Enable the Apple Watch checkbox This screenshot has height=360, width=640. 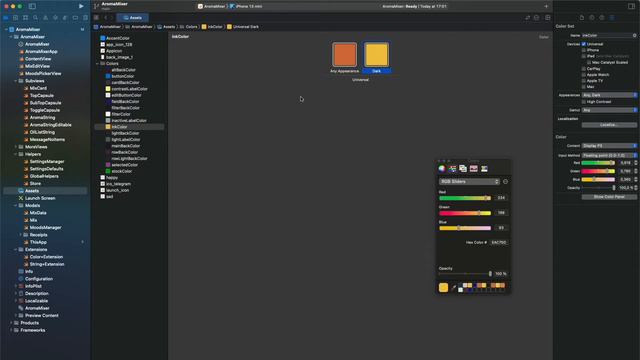tap(584, 75)
